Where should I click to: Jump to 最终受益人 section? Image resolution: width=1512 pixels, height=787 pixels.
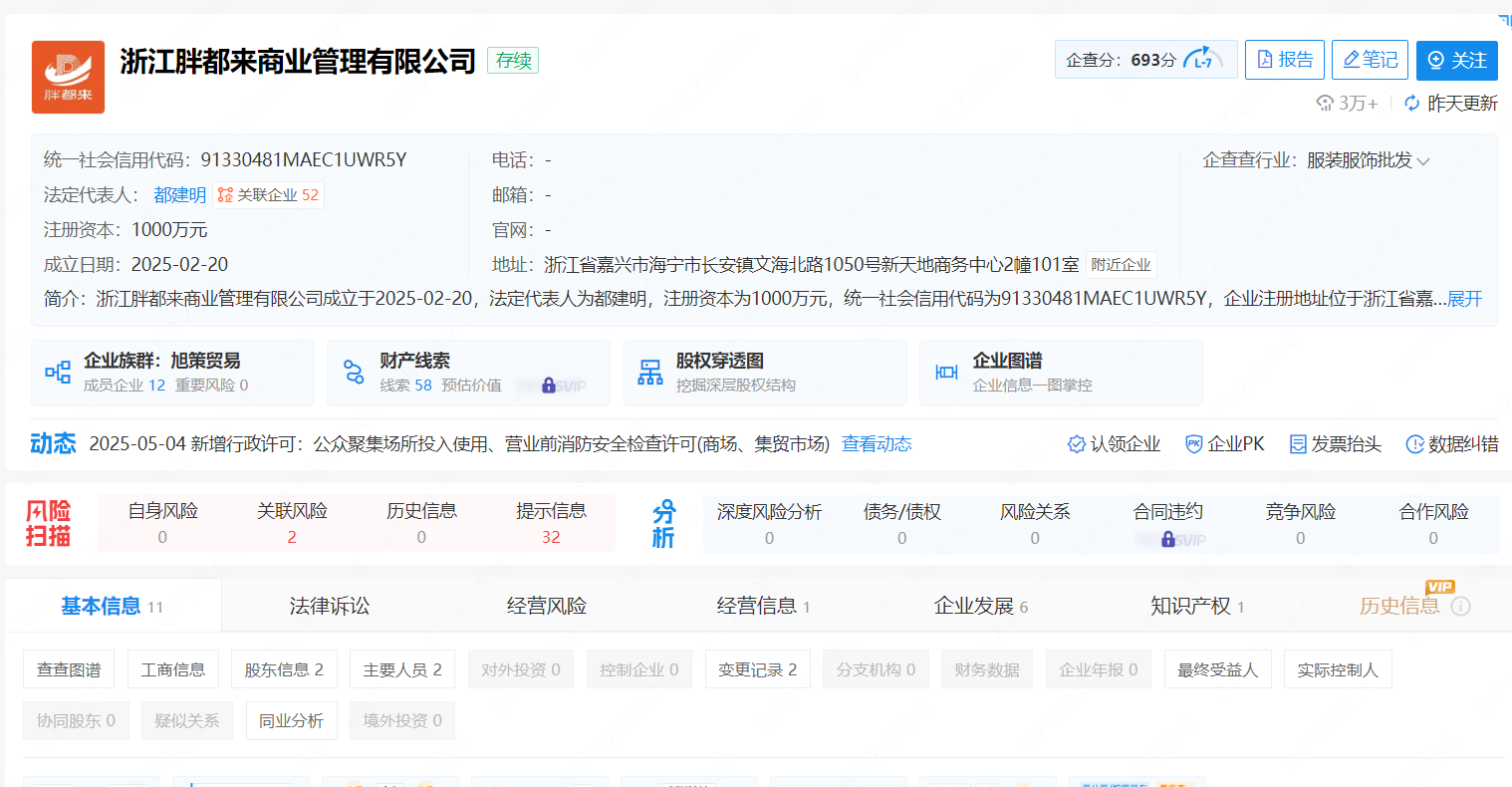click(x=1218, y=669)
